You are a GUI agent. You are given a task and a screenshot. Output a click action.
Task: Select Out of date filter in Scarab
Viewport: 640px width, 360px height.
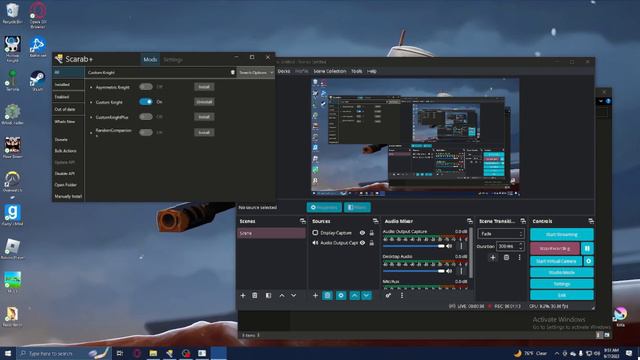tap(68, 109)
